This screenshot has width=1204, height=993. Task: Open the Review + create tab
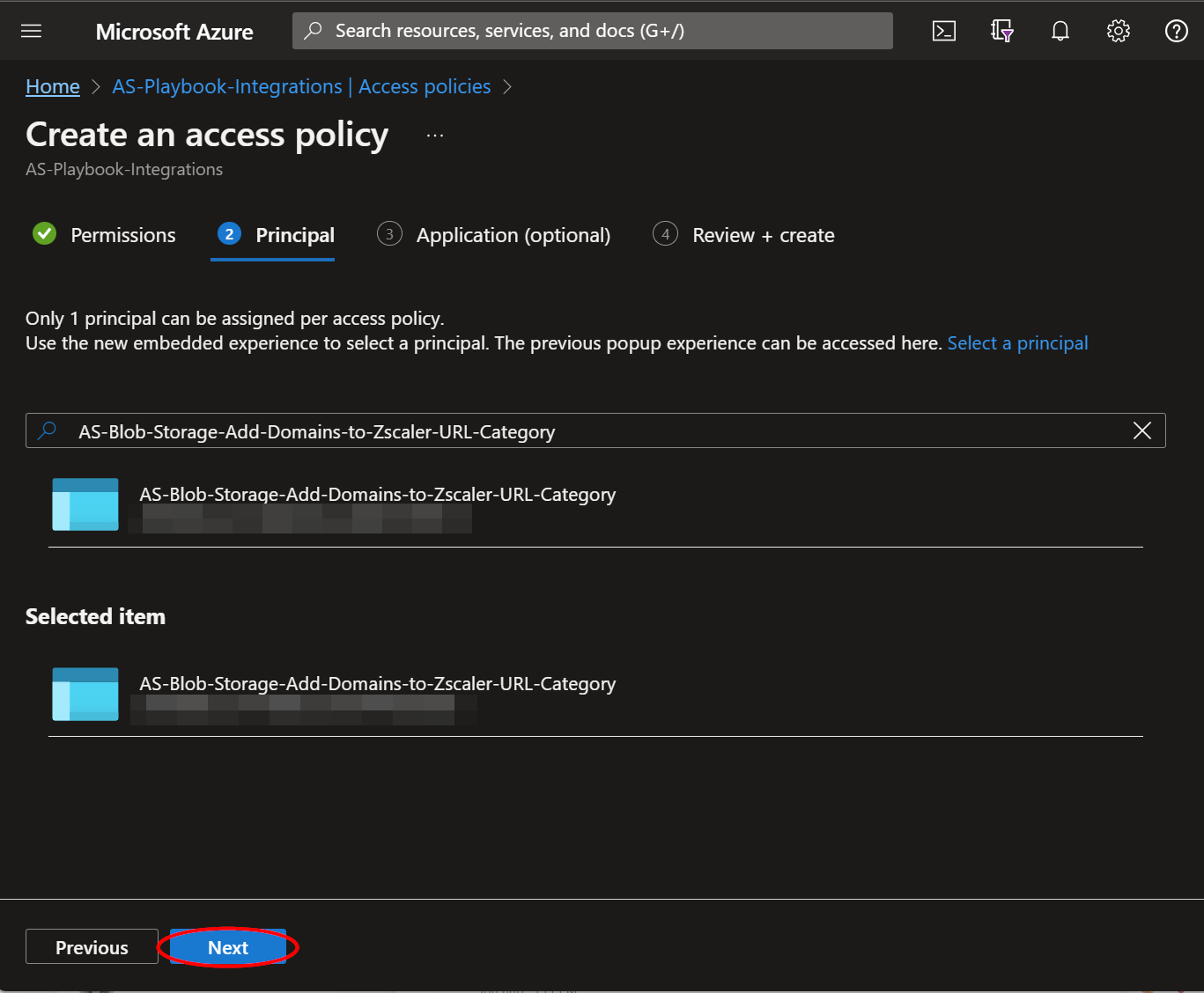coord(743,235)
